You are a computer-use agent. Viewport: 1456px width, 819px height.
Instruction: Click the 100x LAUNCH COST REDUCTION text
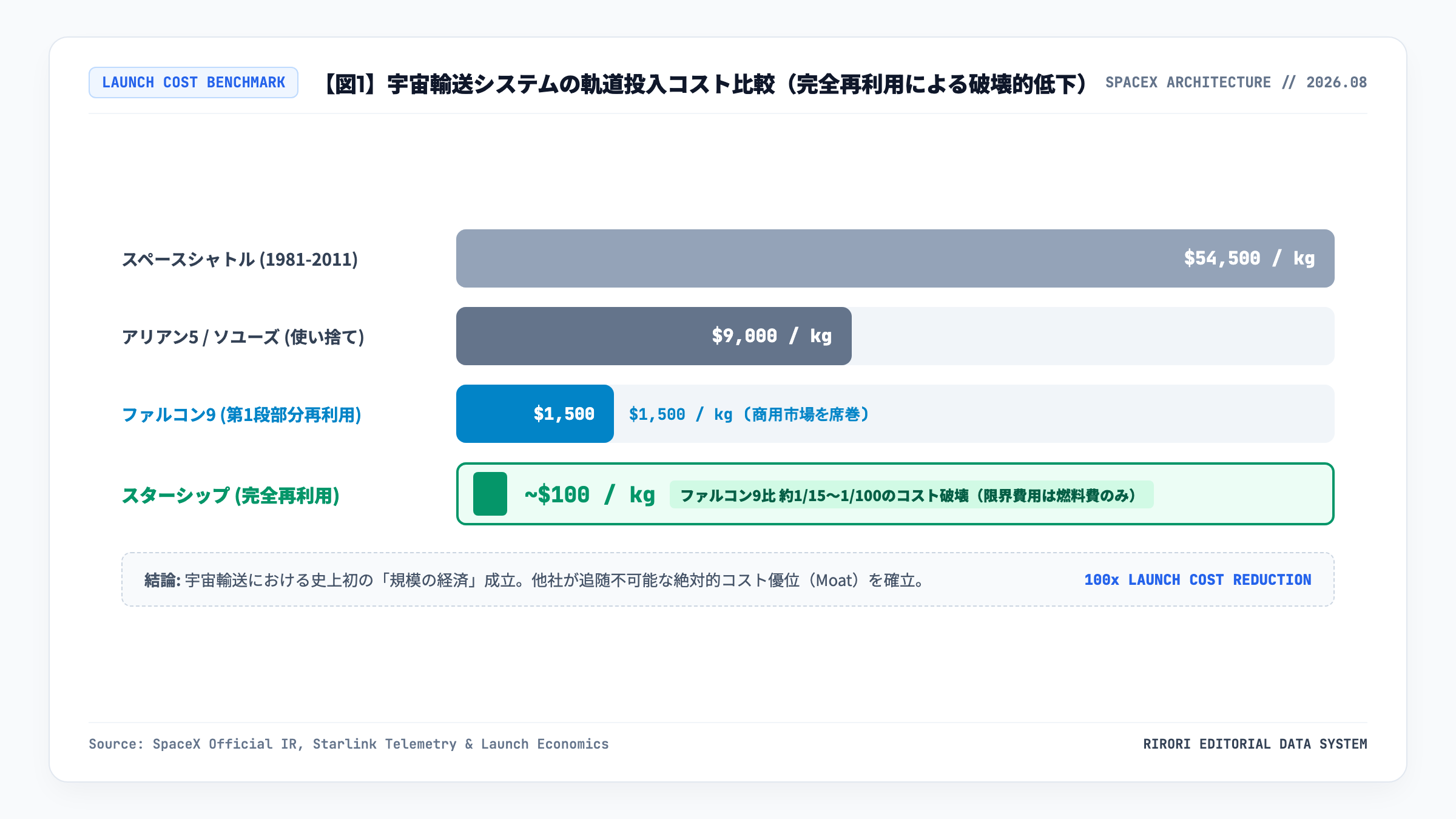pos(1198,580)
